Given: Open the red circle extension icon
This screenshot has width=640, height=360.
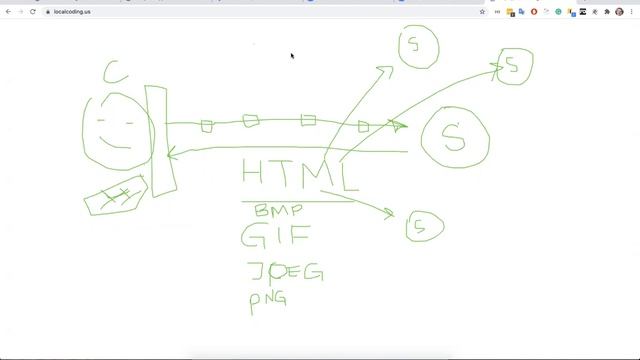Looking at the screenshot, I should coord(534,12).
